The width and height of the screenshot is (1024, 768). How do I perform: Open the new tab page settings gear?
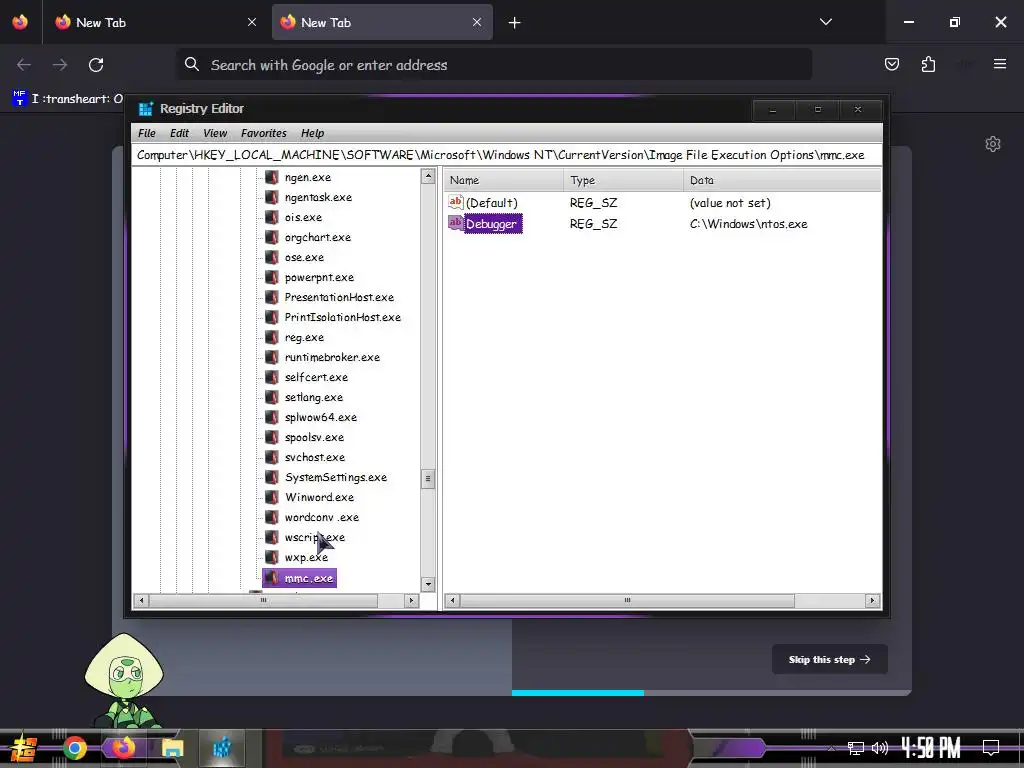pyautogui.click(x=993, y=144)
